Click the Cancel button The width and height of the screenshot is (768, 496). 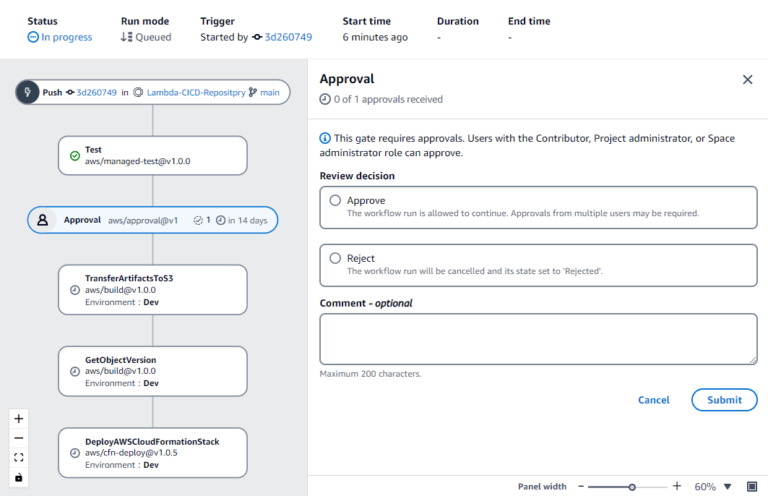(x=653, y=400)
